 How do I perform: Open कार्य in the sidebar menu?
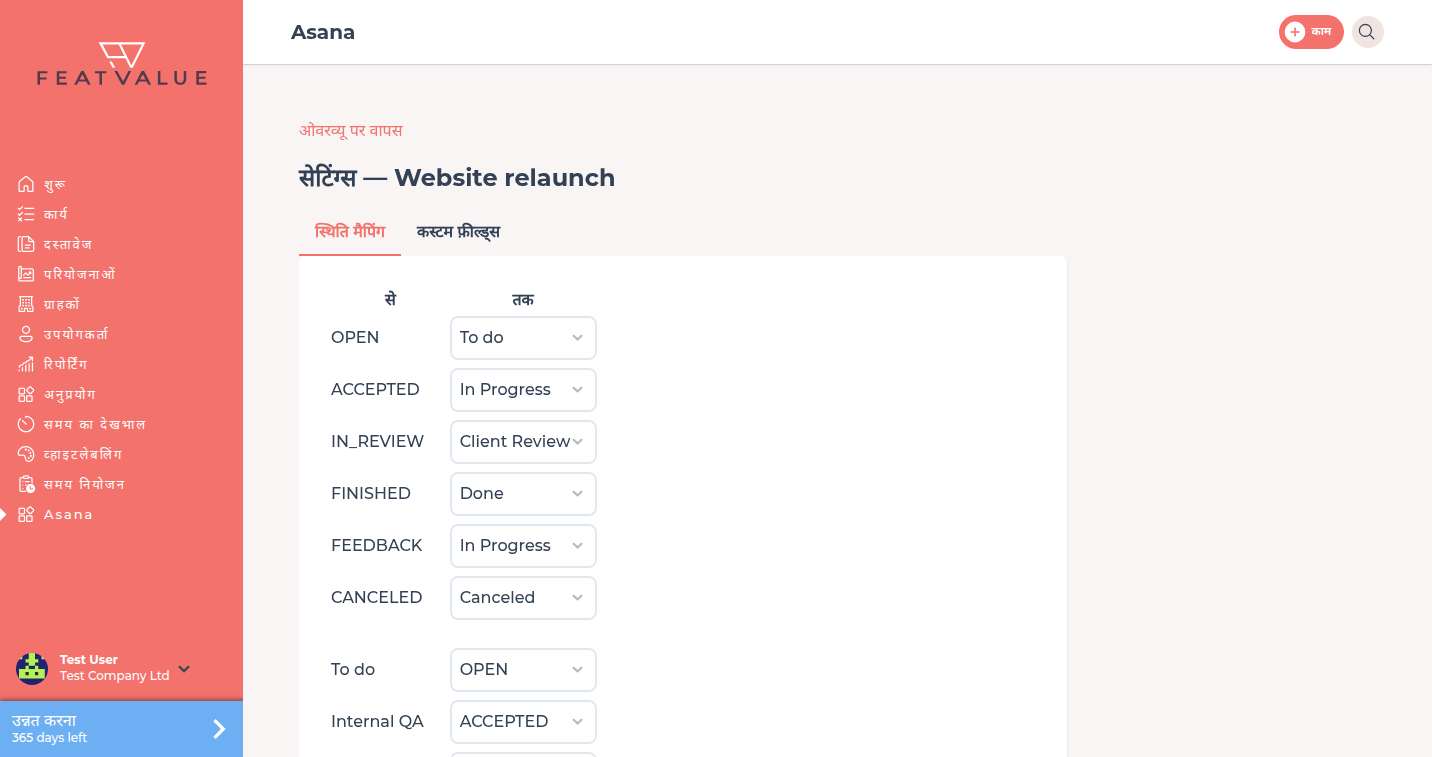pos(55,214)
